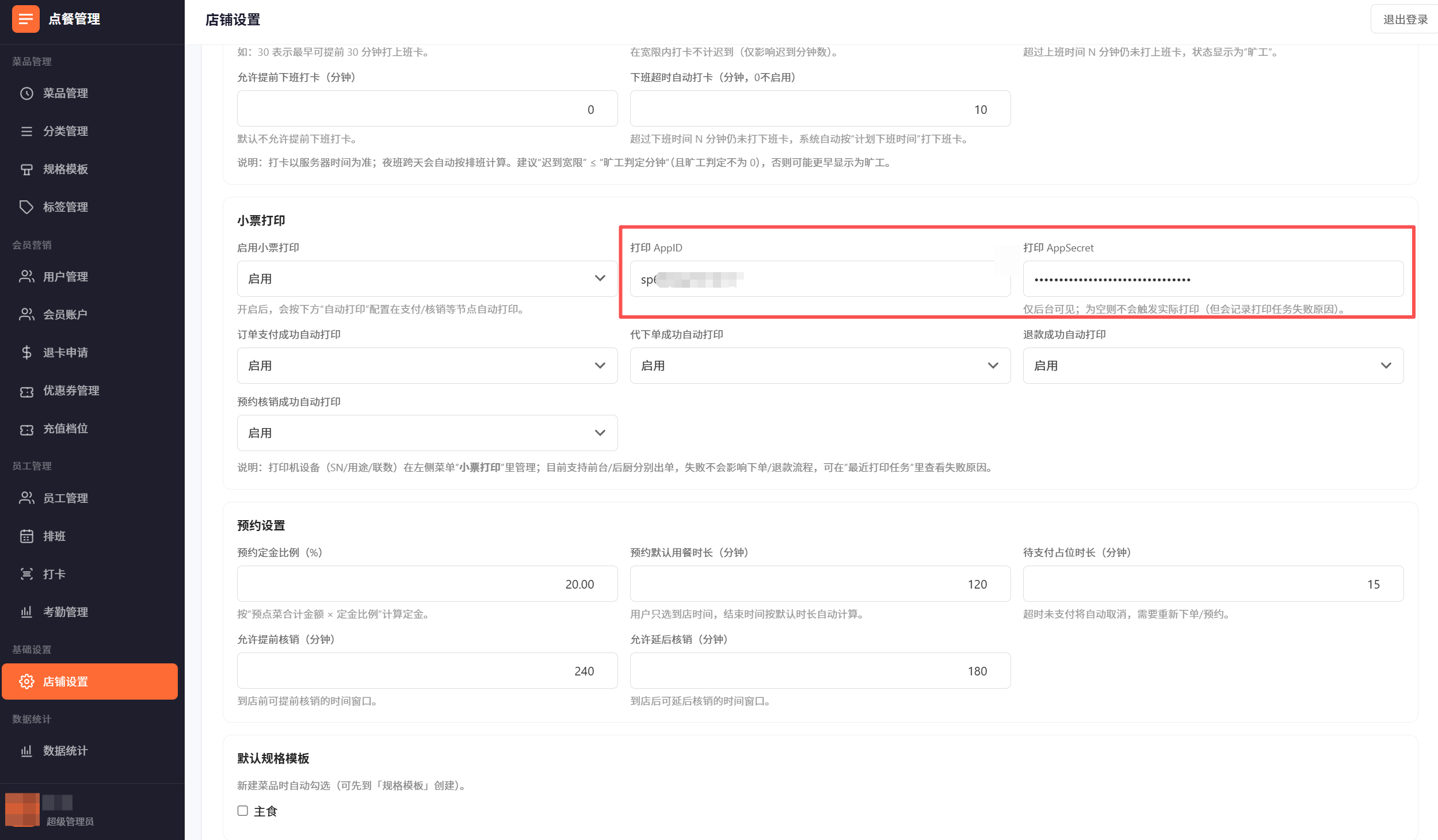Click the list icon beside 分类管理
This screenshot has width=1438, height=840.
26,131
